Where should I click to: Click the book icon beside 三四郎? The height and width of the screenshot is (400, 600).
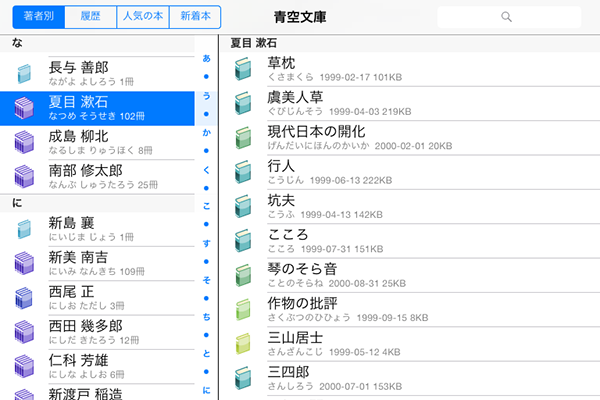pos(243,378)
